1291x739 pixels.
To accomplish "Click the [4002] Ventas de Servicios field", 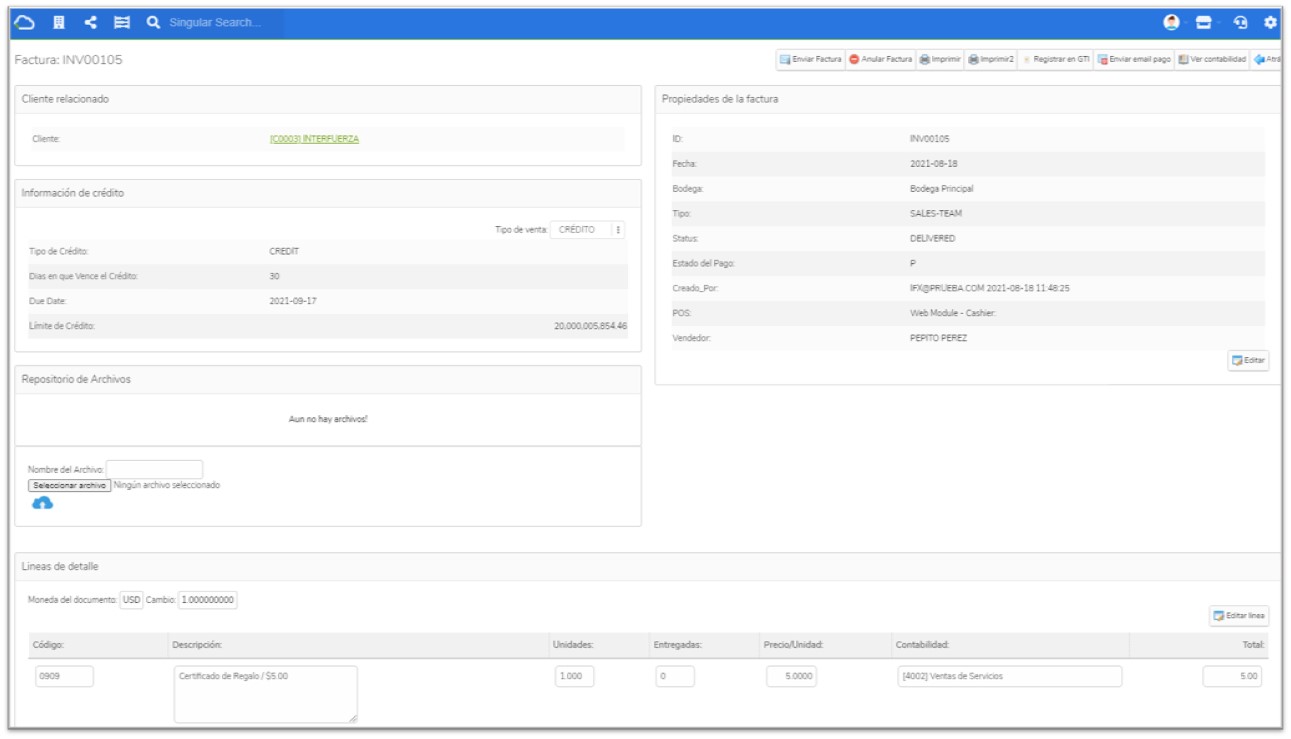I will tap(1010, 676).
